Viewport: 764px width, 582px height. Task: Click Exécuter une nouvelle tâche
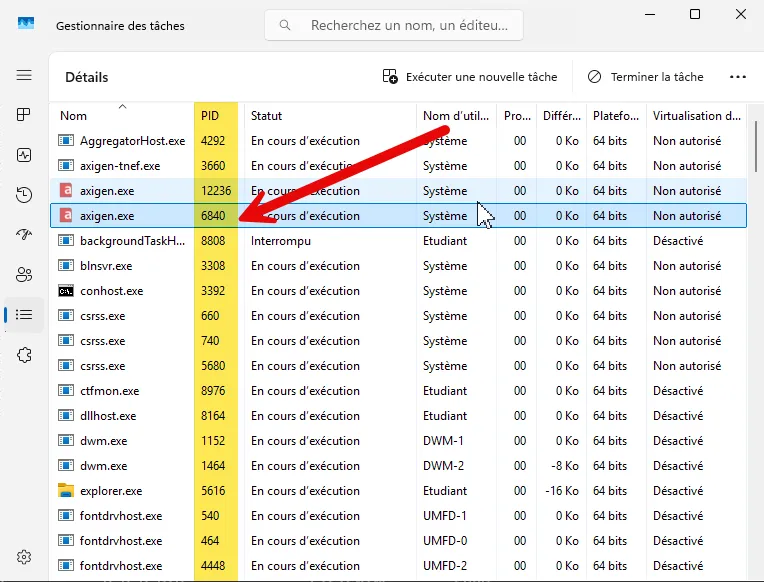tap(470, 77)
